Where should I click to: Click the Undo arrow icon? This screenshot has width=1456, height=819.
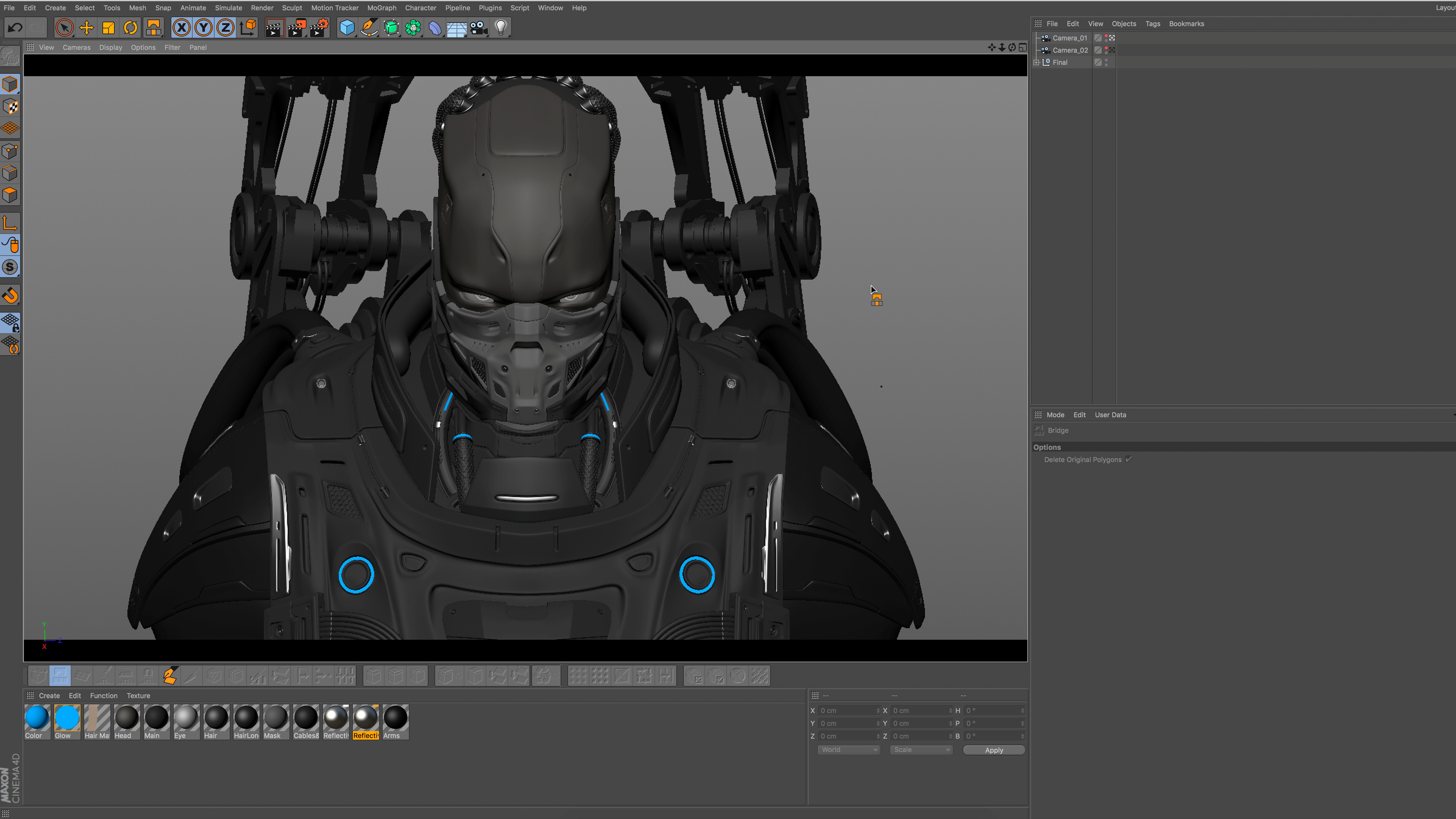[15, 27]
